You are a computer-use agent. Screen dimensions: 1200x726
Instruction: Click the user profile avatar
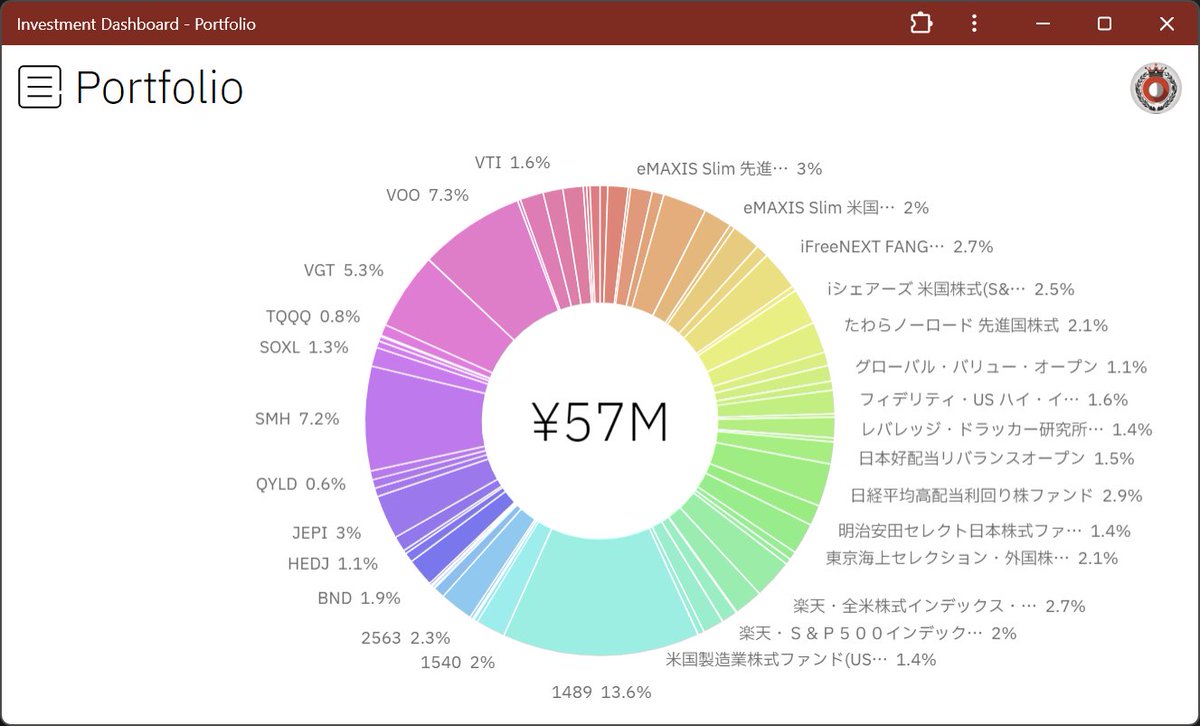pos(1155,88)
